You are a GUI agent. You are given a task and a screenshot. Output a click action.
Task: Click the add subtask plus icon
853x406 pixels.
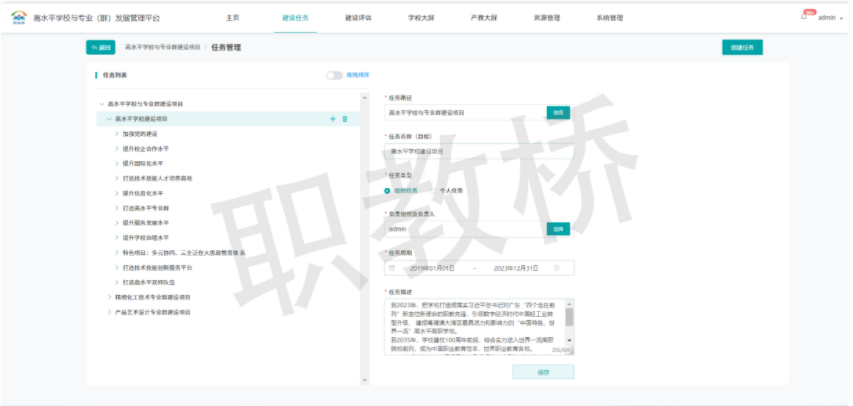point(333,119)
